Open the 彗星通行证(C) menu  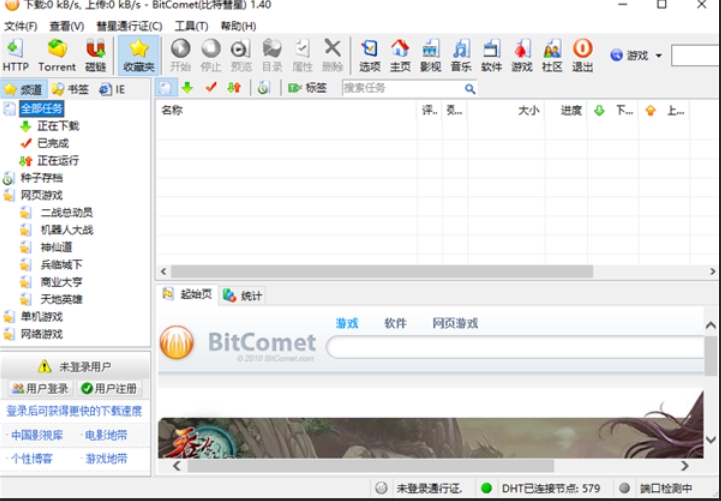pyautogui.click(x=129, y=26)
